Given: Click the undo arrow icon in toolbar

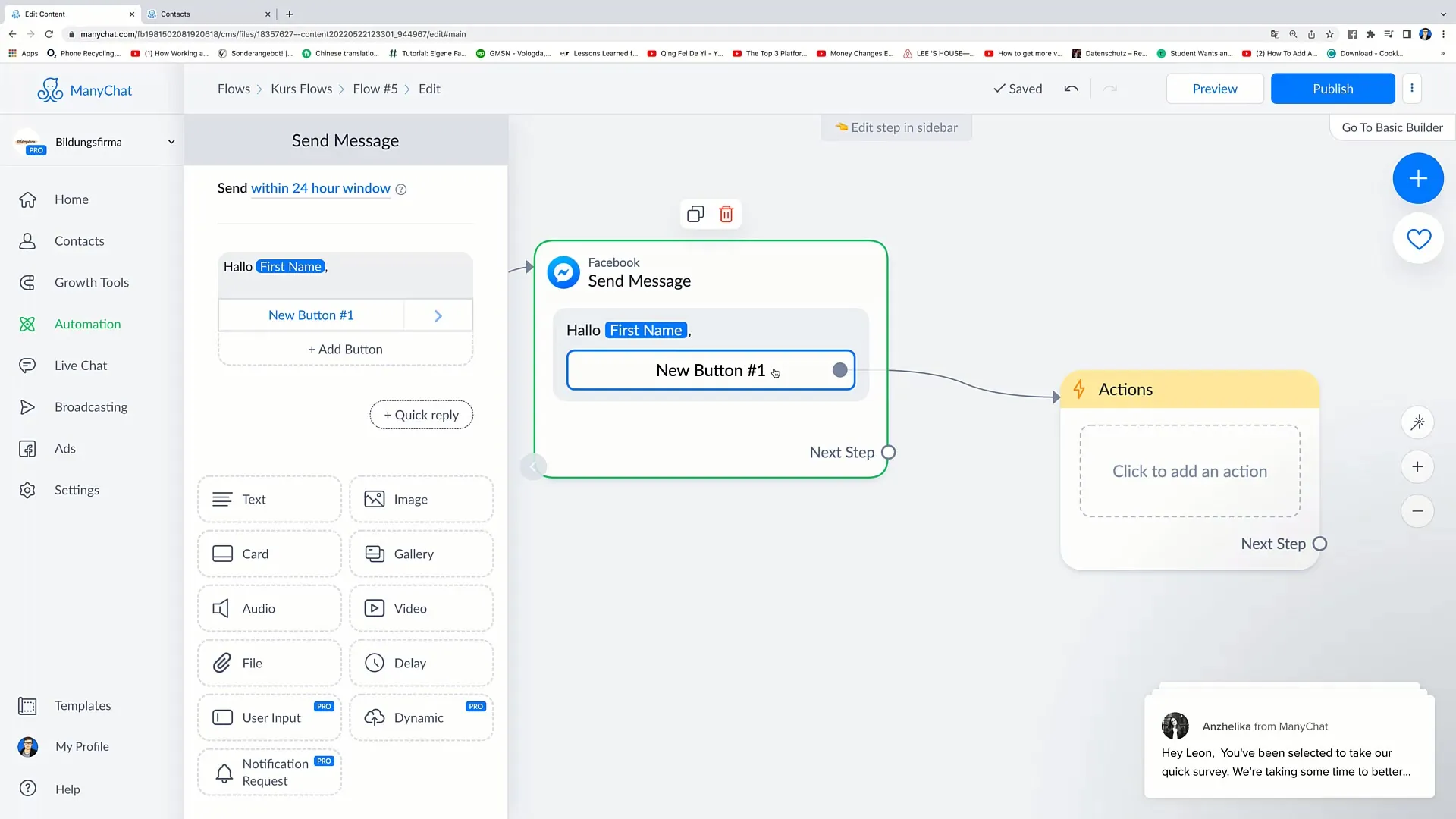Looking at the screenshot, I should 1072,88.
